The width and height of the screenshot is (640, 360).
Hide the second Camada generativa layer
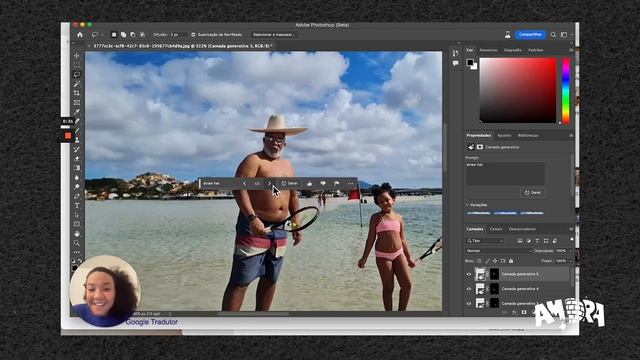(x=469, y=289)
